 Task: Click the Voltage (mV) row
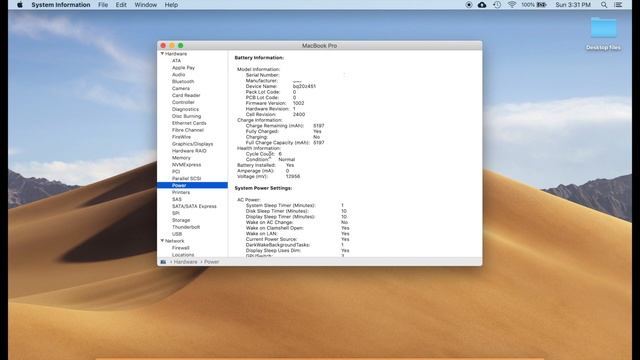tap(269, 177)
